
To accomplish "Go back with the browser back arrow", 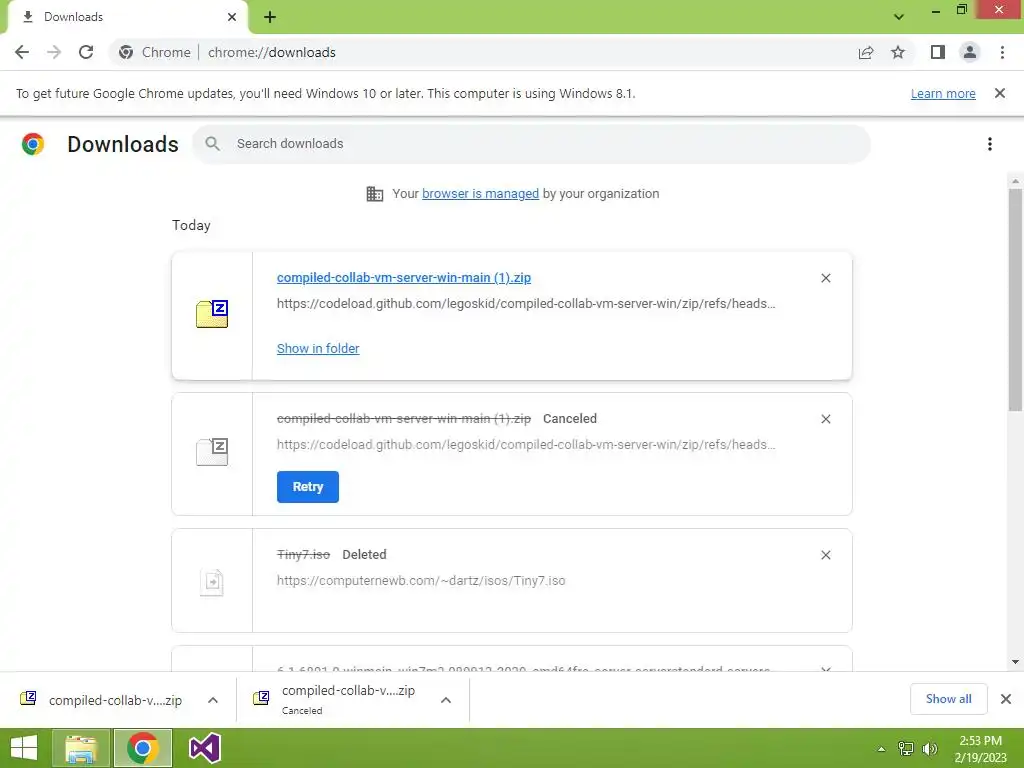I will point(22,52).
